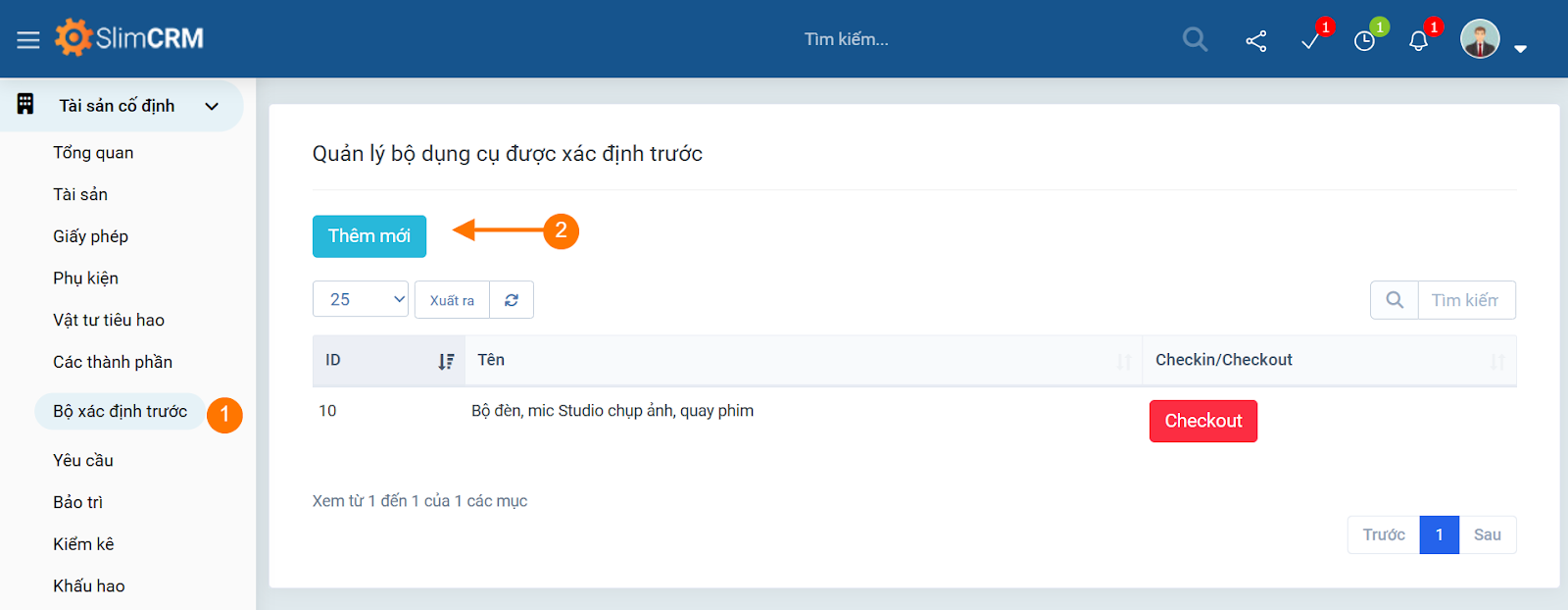1568x610 pixels.
Task: Click the table search magnifier icon
Action: tap(1395, 300)
